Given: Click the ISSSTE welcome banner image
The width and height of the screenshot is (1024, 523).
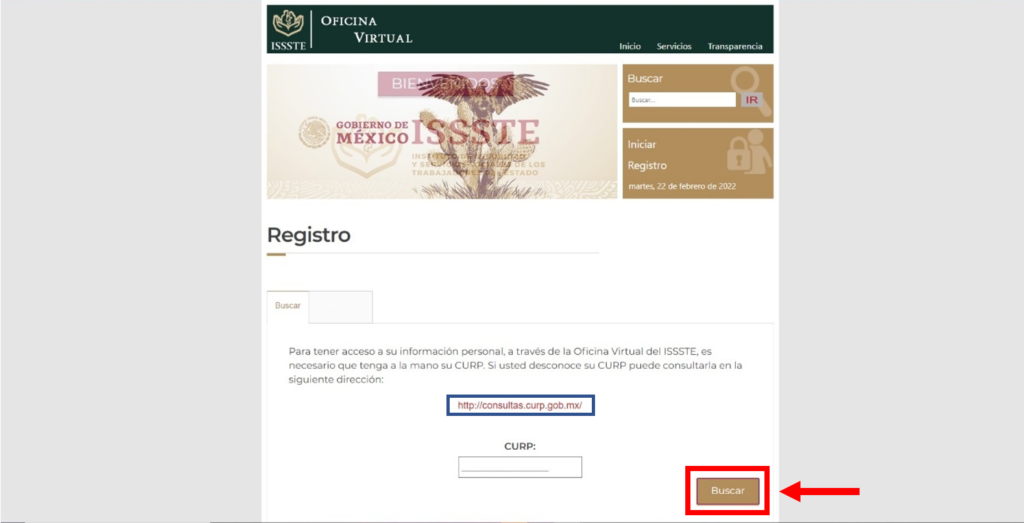Looking at the screenshot, I should pos(442,131).
